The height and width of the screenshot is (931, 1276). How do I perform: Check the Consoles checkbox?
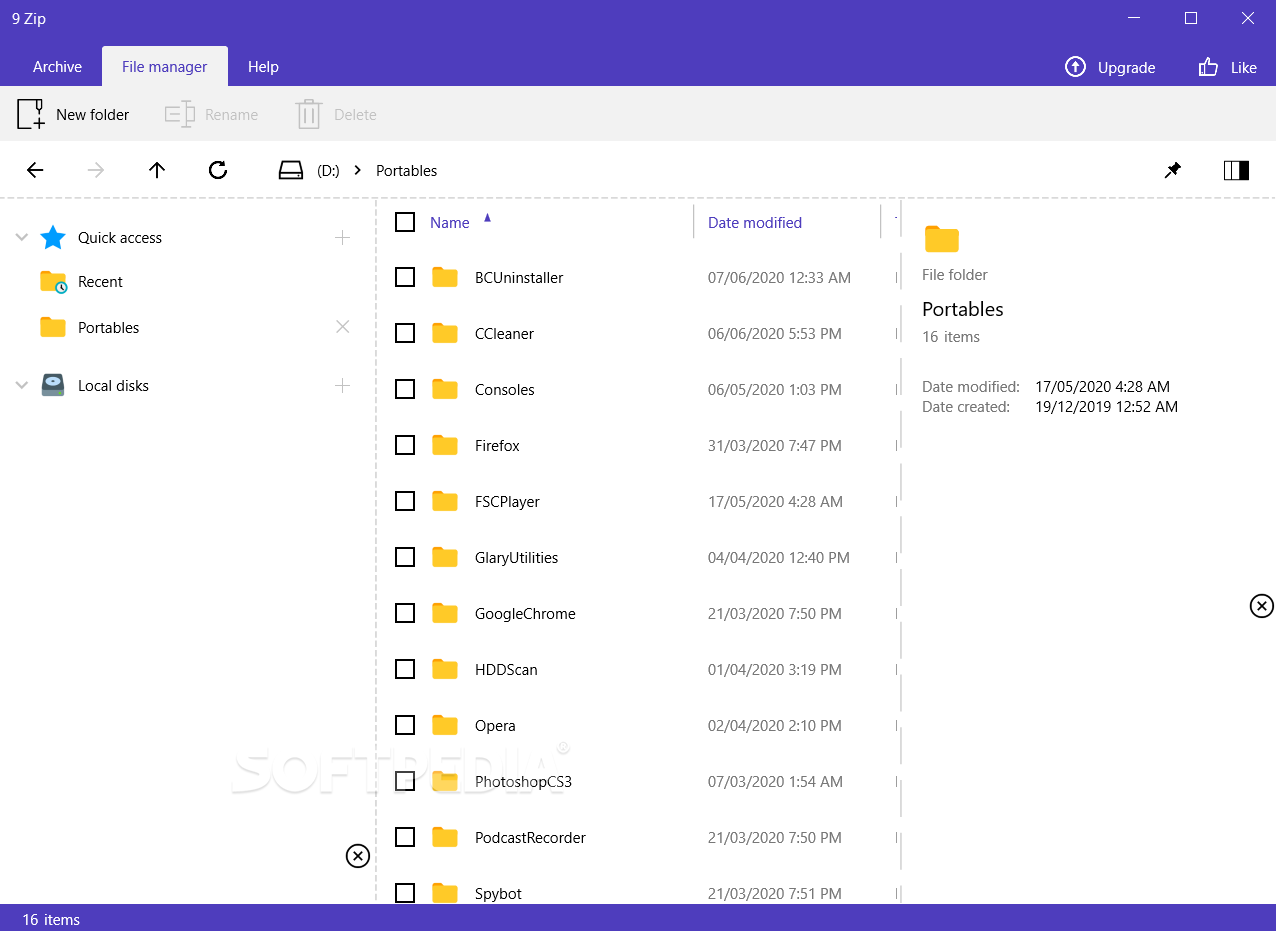click(x=405, y=389)
